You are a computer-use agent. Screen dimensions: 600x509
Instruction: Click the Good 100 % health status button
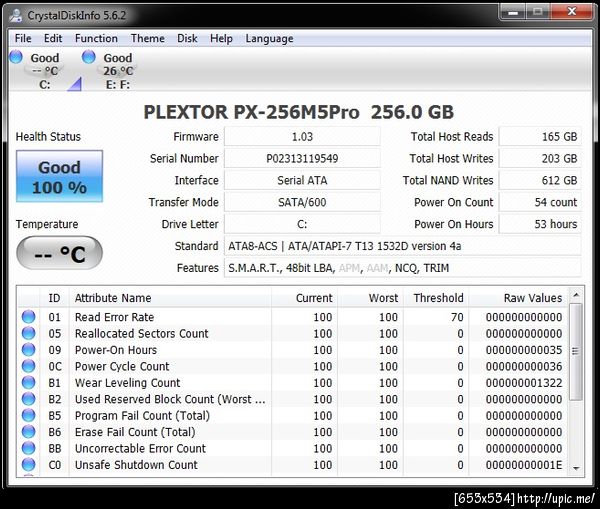(59, 176)
